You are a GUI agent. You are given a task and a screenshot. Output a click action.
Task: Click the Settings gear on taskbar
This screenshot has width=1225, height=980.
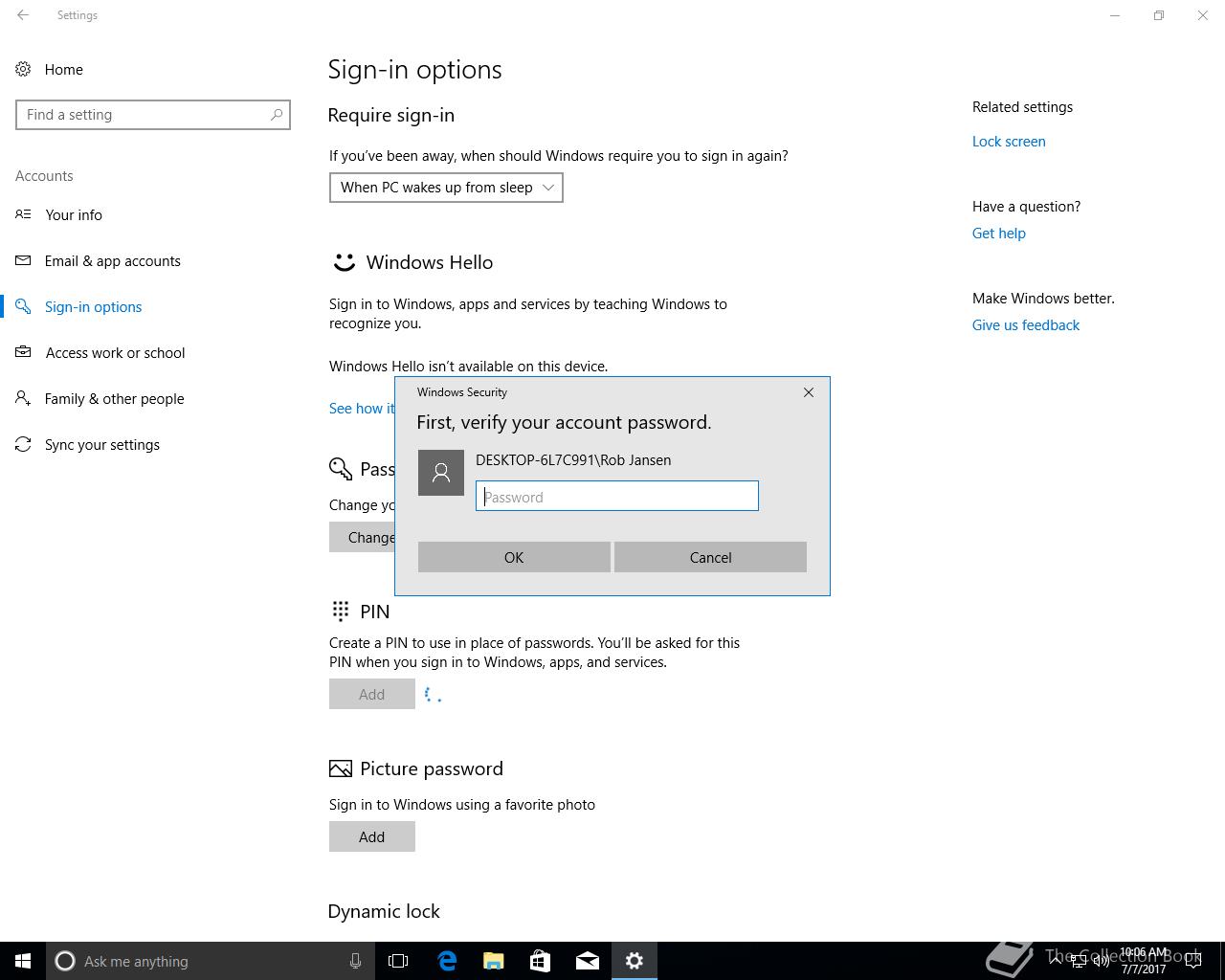pos(635,961)
